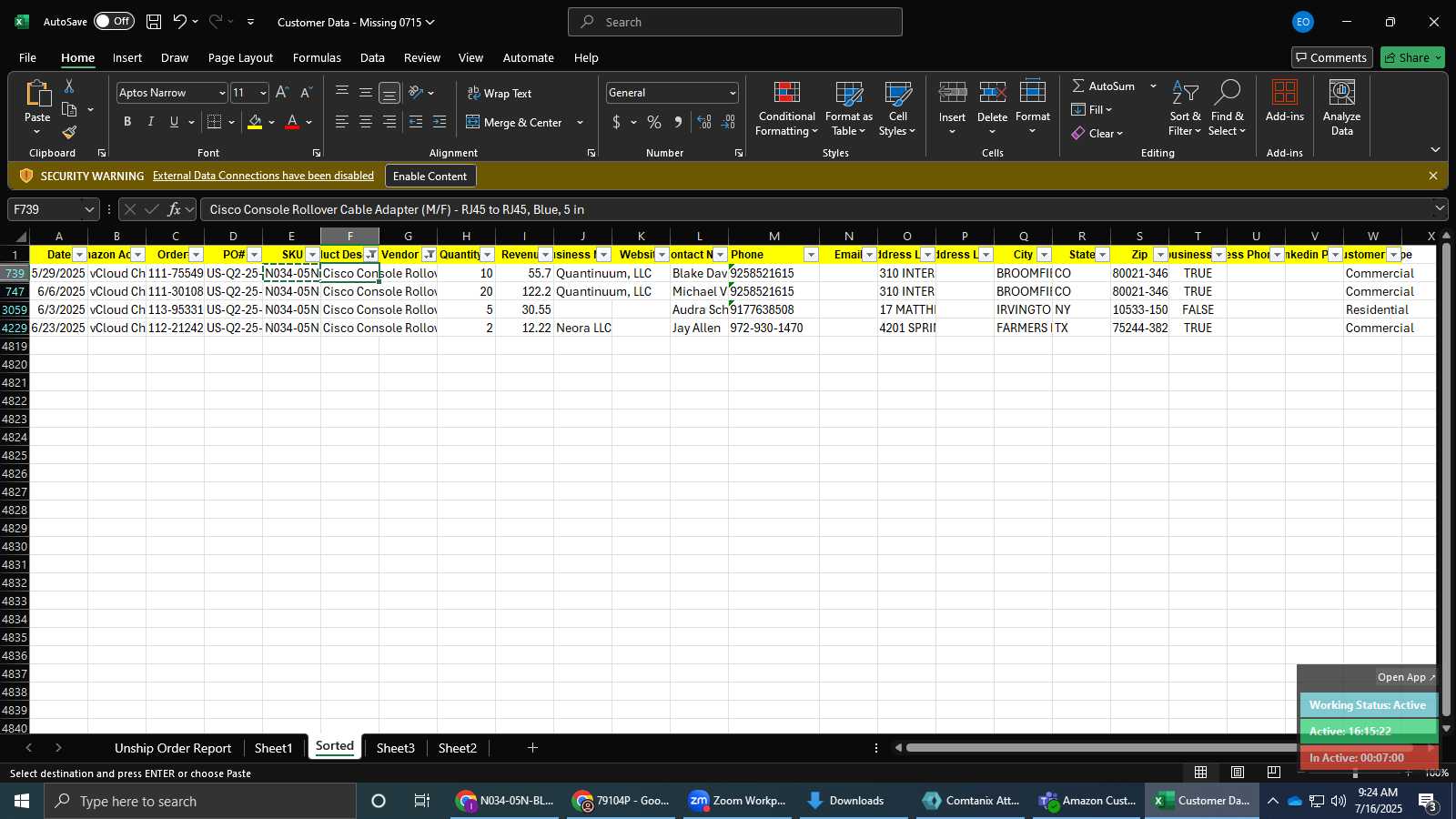Open Downloads window from taskbar
Screen dimensions: 1456x819
pyautogui.click(x=846, y=801)
